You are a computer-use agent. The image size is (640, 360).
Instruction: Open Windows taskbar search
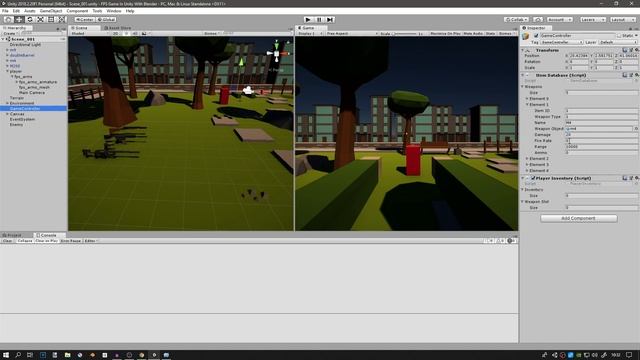18,355
